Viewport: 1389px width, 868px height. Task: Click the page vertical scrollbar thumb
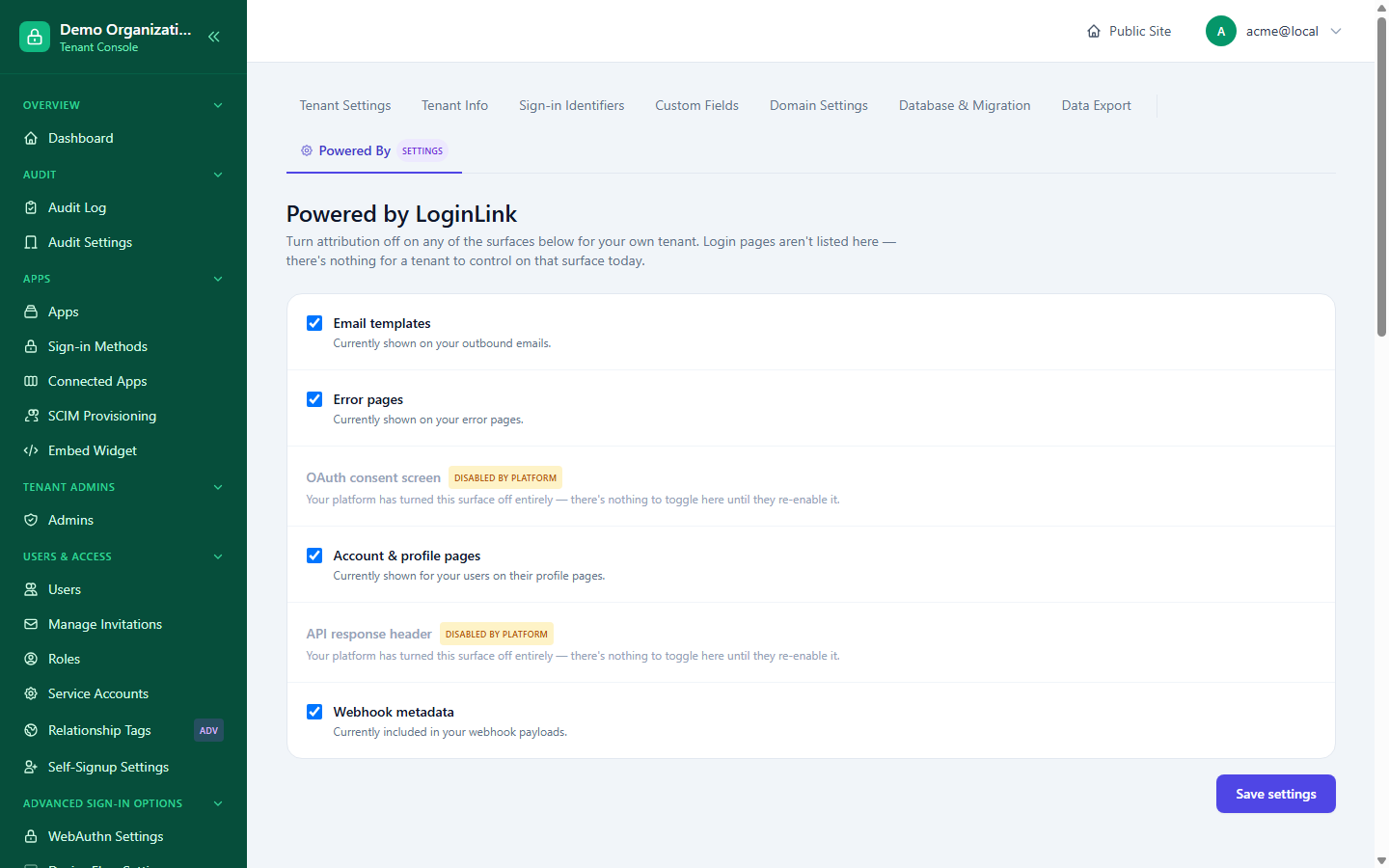click(1381, 176)
